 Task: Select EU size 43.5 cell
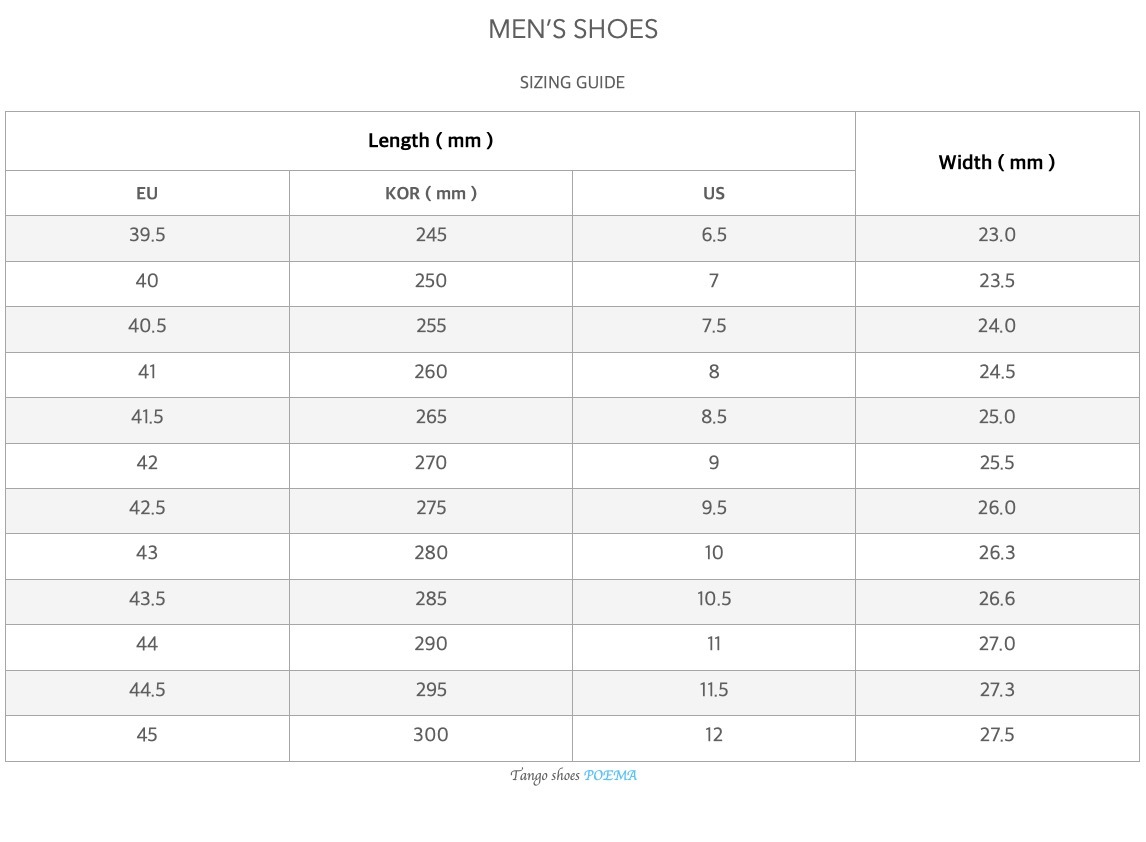pyautogui.click(x=147, y=599)
